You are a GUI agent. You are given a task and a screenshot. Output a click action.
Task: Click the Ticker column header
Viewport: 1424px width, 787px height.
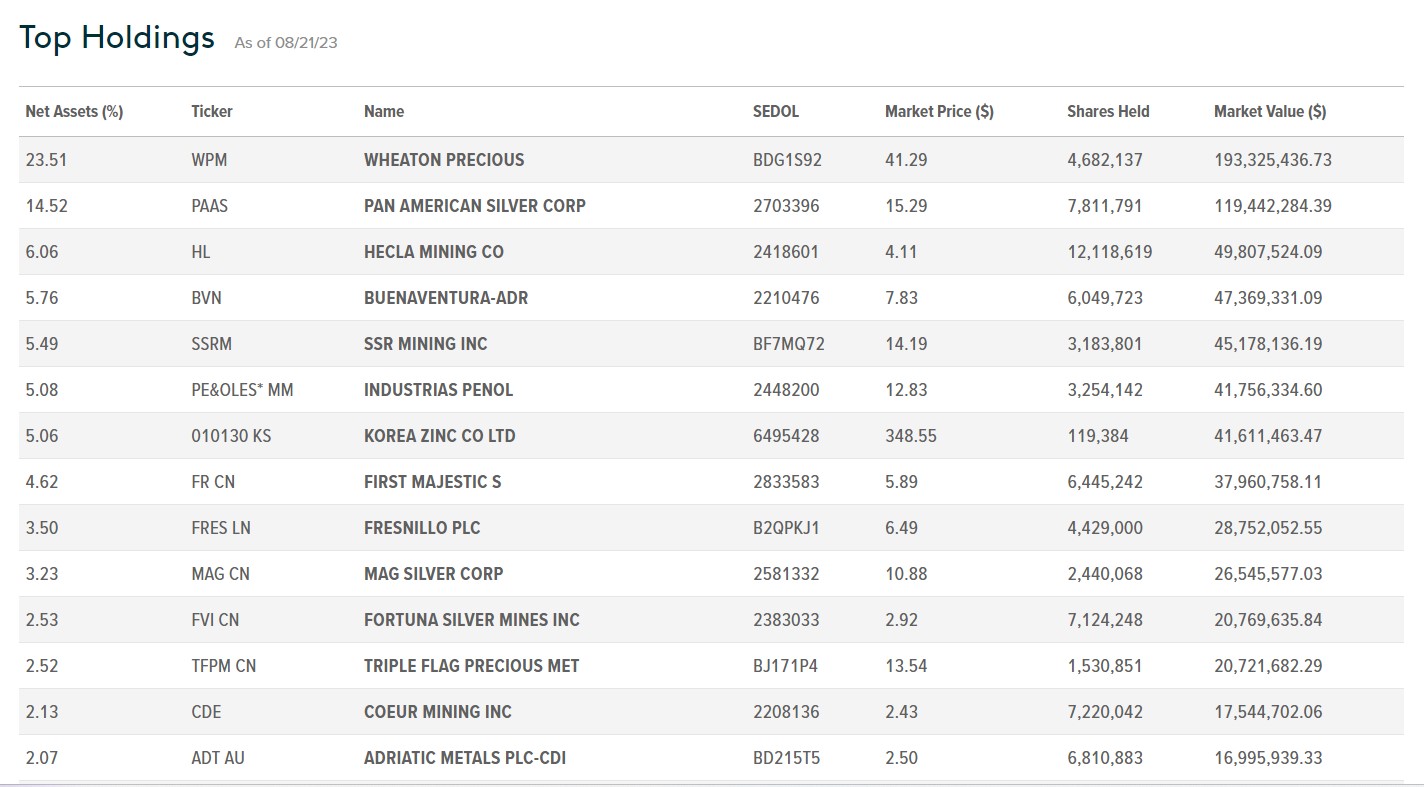(212, 112)
